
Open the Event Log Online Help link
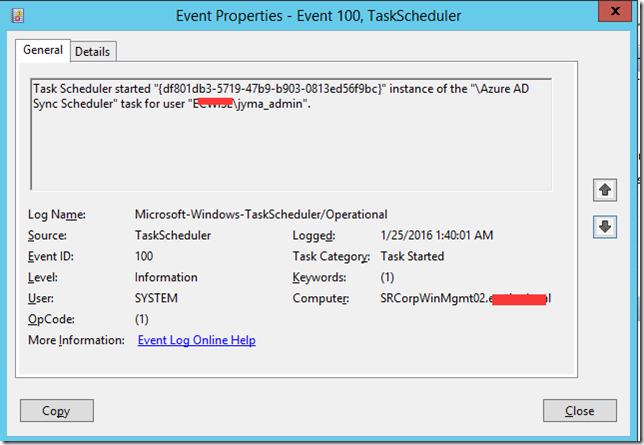point(197,340)
